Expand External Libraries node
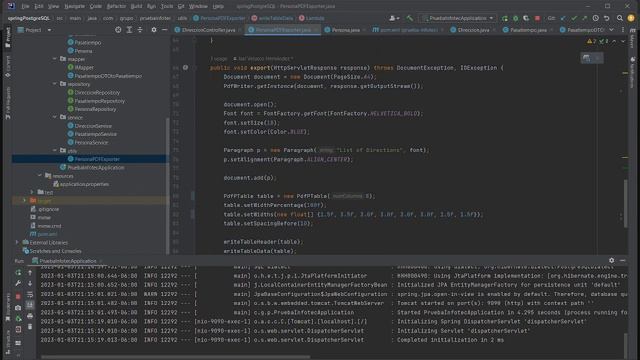 click(17, 242)
